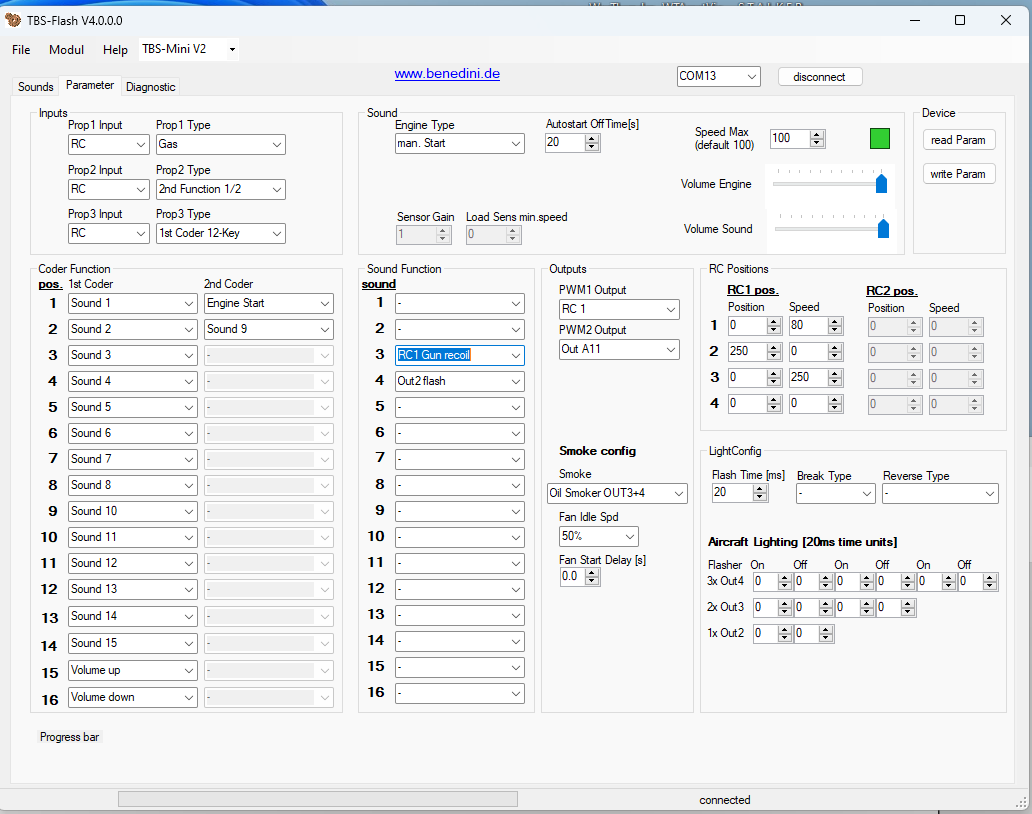Click the first 2x Out3 On field

click(x=765, y=607)
